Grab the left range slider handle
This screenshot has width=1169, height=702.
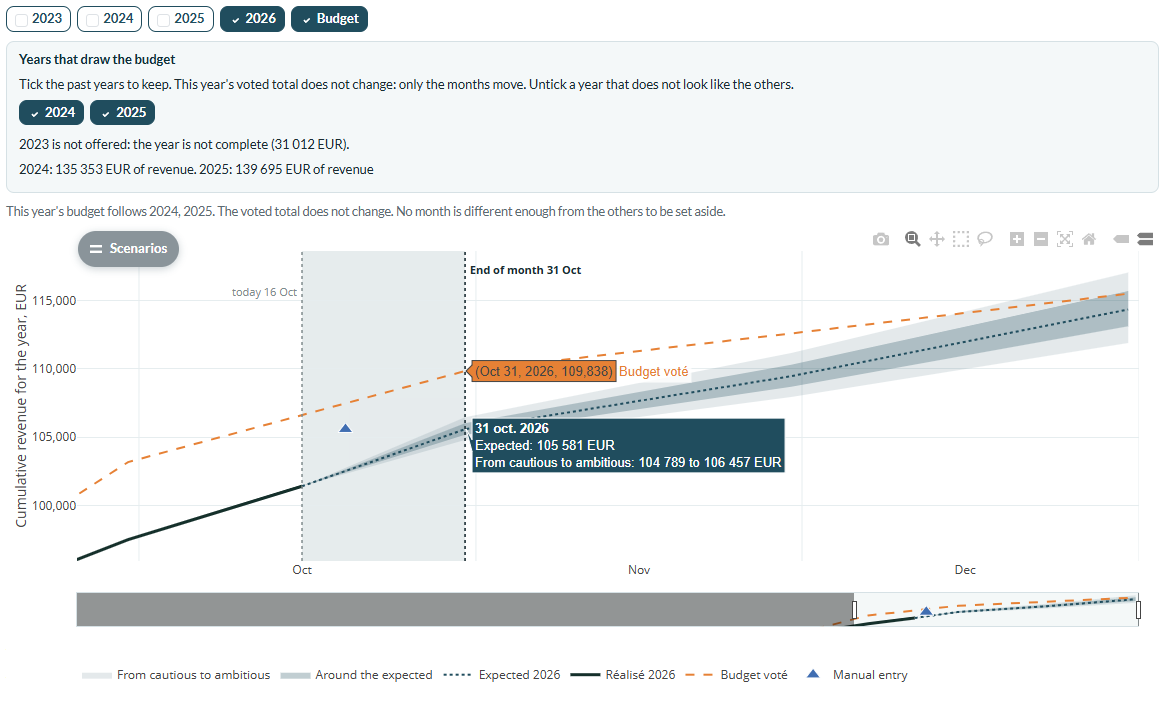coord(854,610)
